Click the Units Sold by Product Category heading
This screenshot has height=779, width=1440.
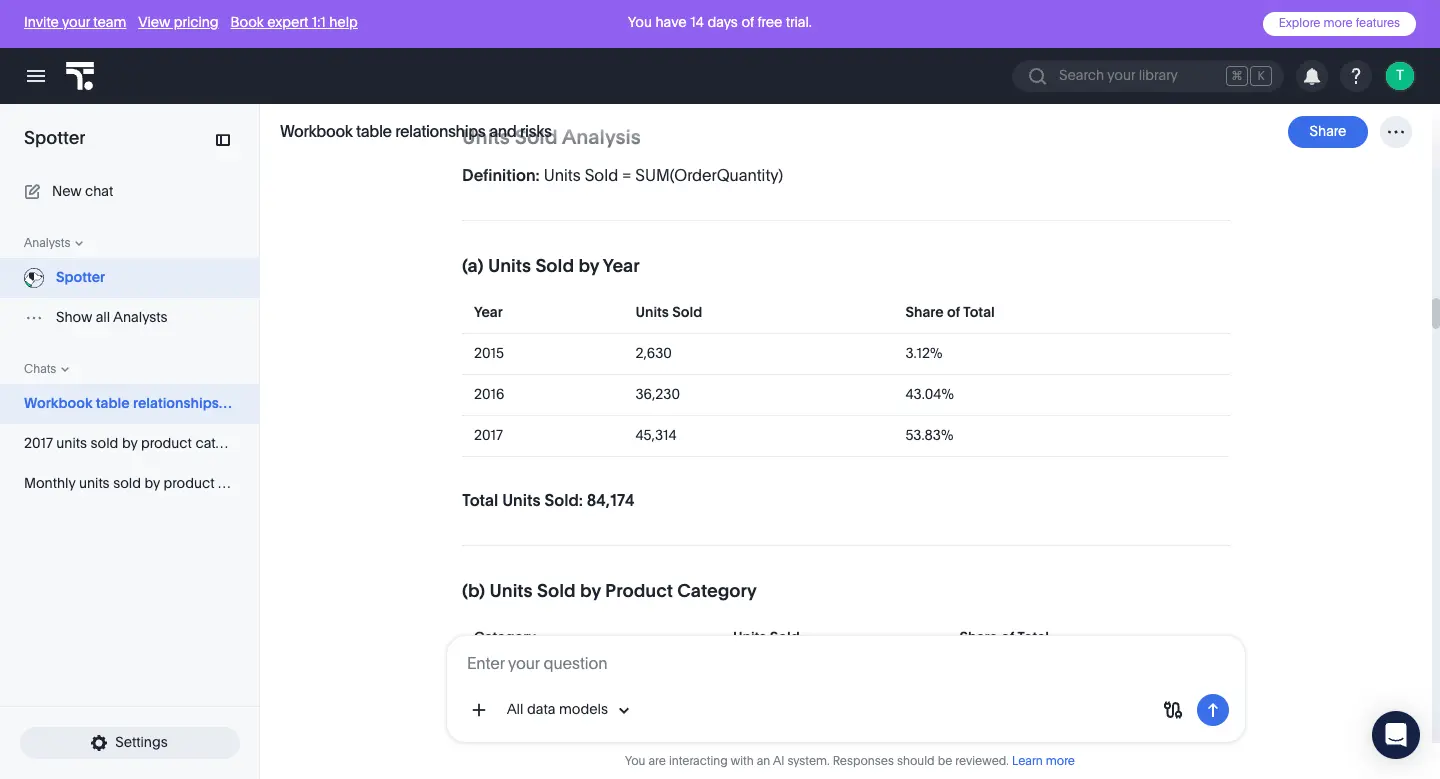(x=609, y=591)
